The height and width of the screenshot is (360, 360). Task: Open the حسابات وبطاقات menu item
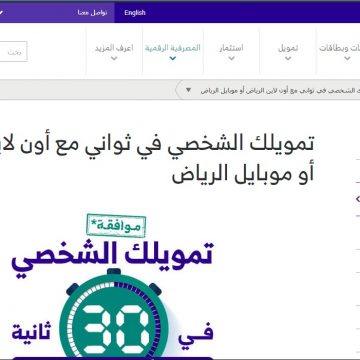339,48
